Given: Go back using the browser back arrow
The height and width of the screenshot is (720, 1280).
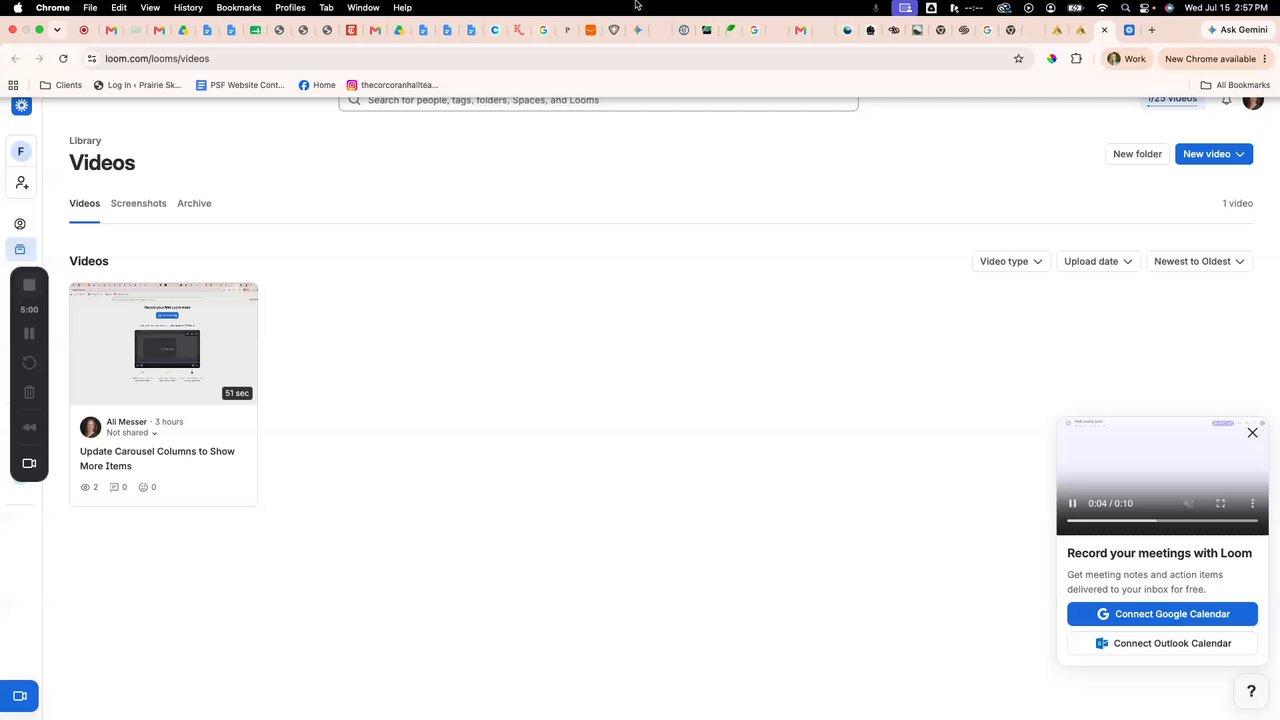Looking at the screenshot, I should pos(15,59).
